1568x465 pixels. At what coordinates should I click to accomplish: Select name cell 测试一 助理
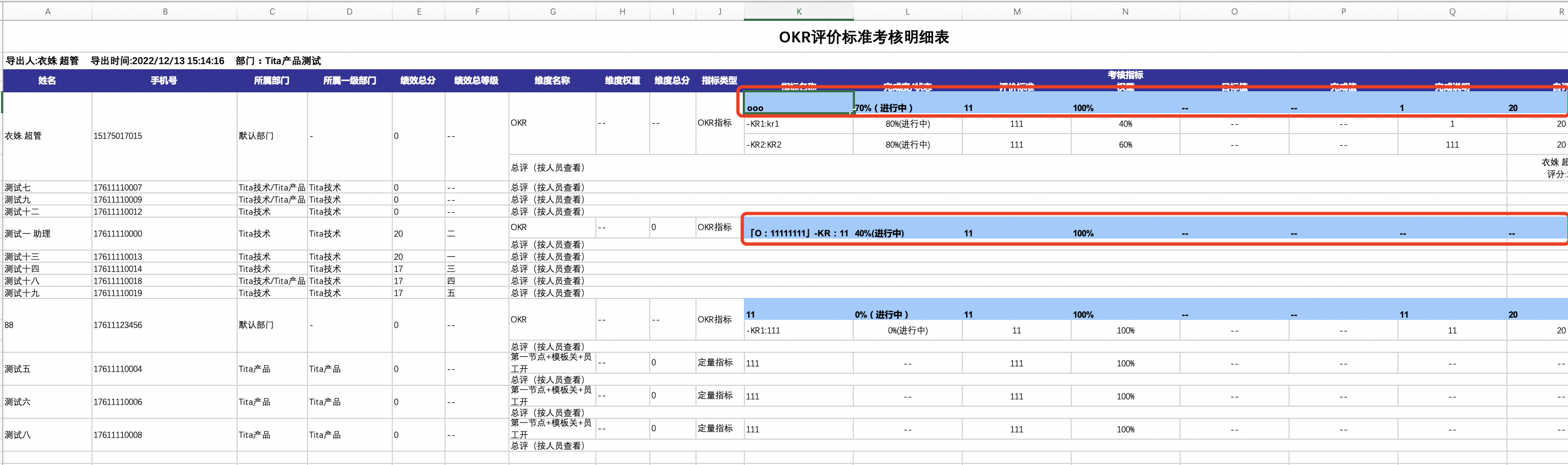click(47, 234)
